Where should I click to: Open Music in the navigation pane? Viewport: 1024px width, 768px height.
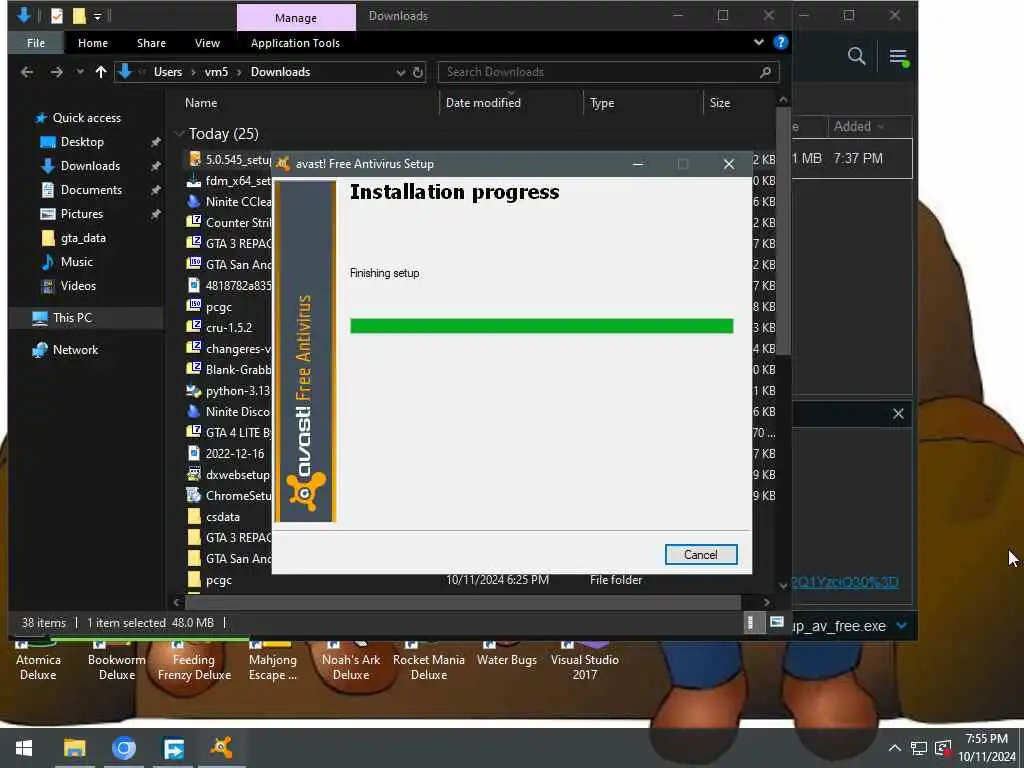(x=76, y=262)
